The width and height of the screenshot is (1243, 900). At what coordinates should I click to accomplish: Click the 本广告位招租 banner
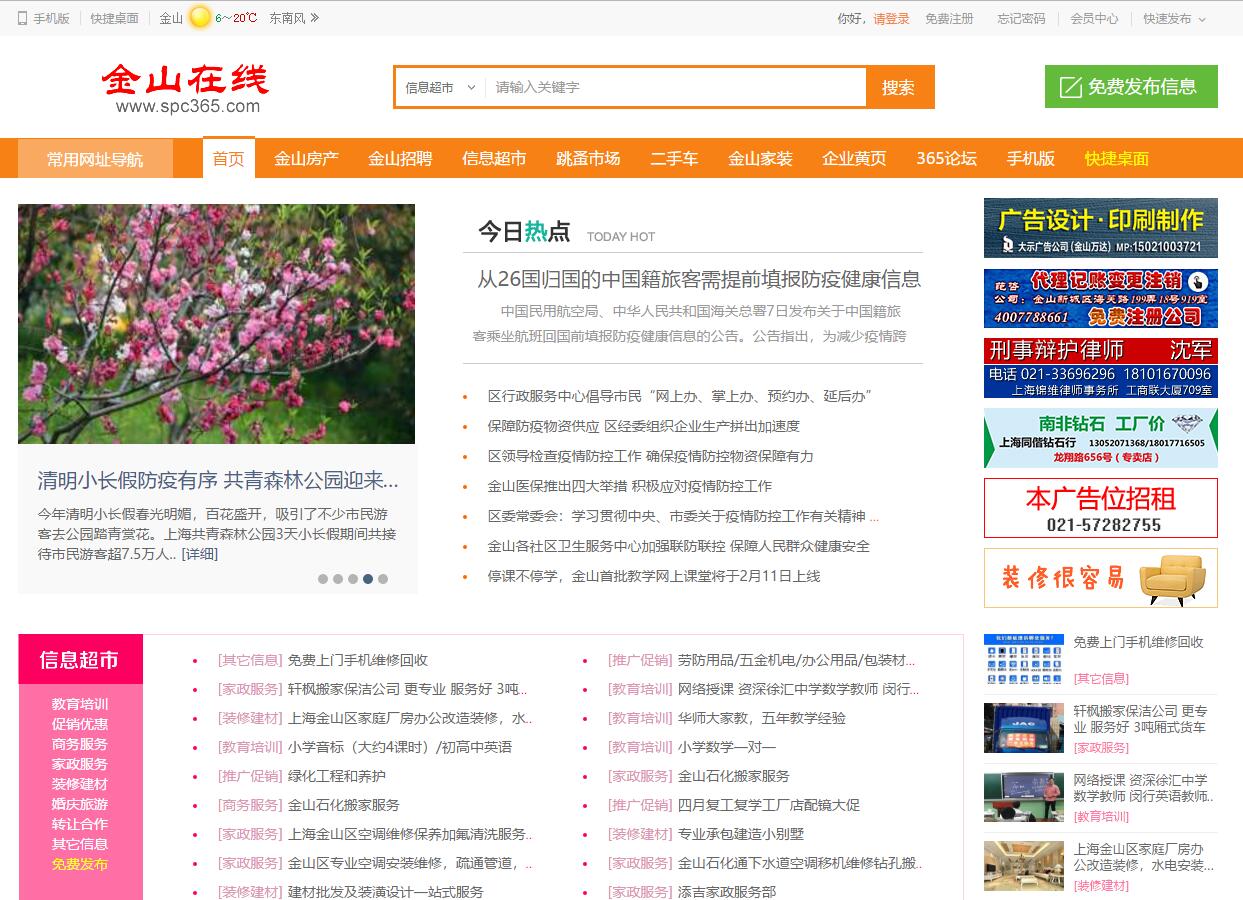tap(1101, 508)
